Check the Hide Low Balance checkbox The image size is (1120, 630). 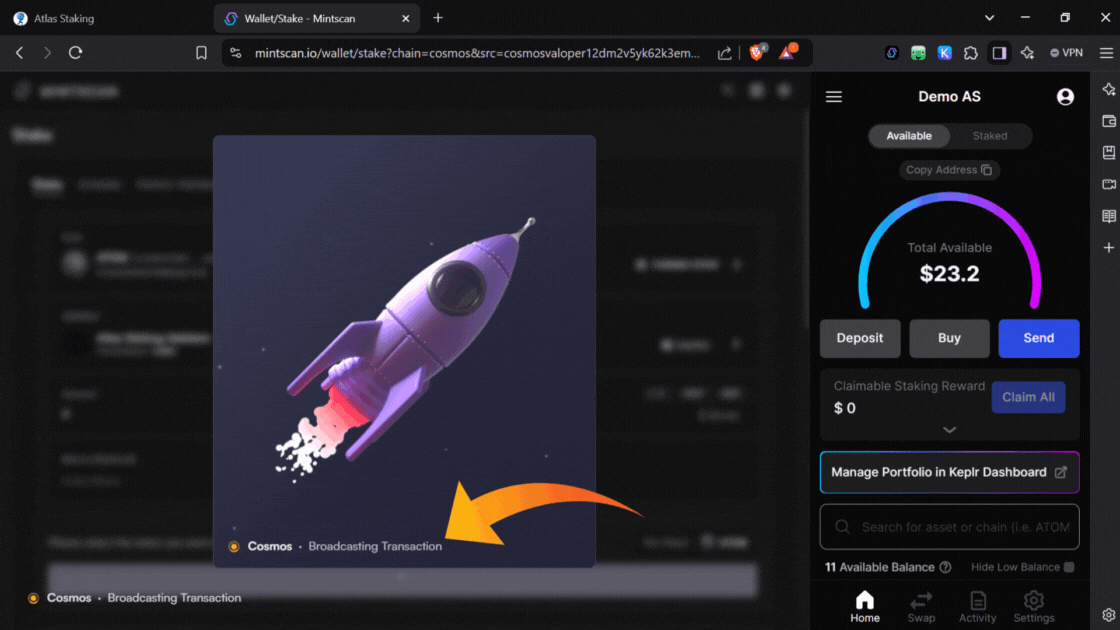click(1069, 567)
